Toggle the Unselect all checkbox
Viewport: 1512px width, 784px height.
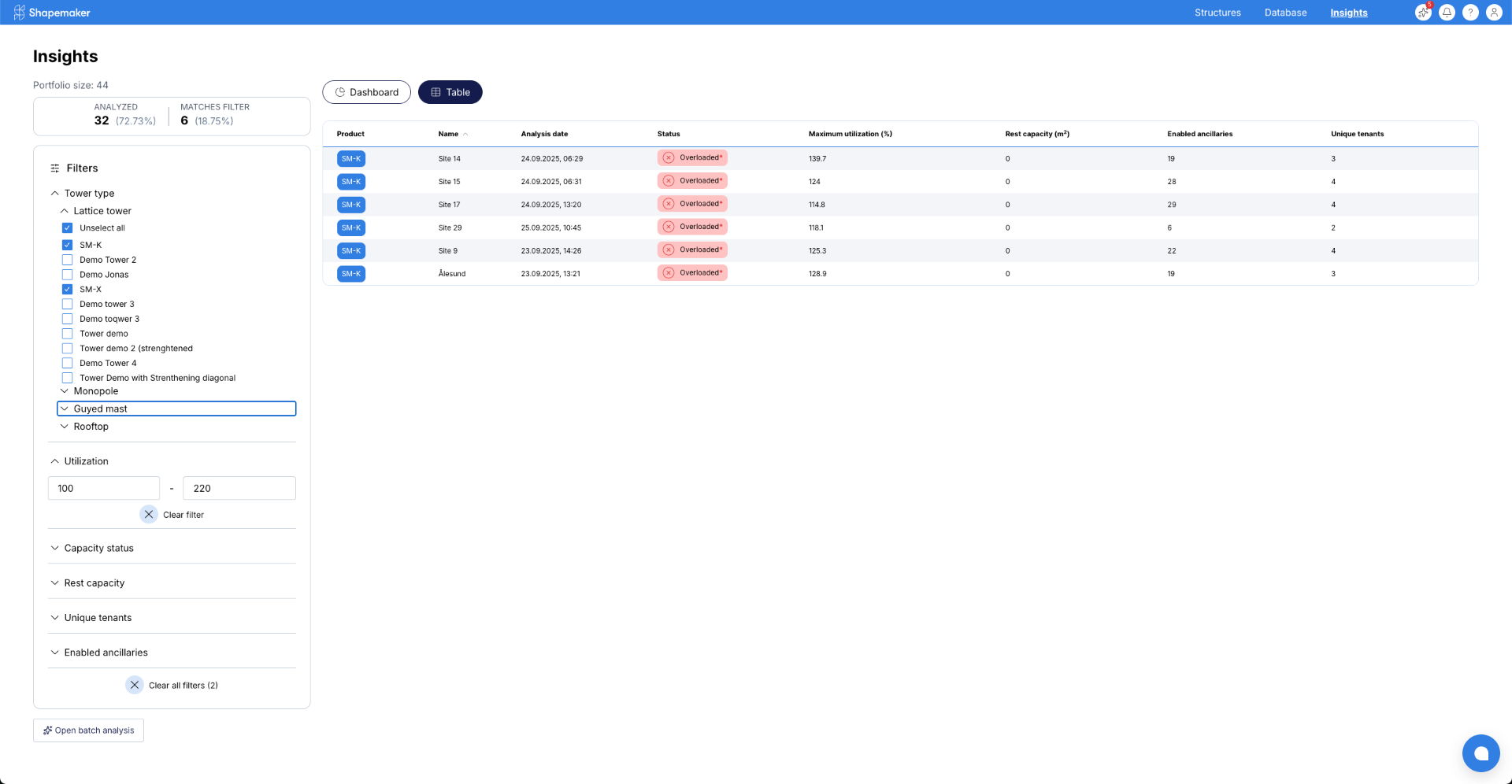click(67, 228)
